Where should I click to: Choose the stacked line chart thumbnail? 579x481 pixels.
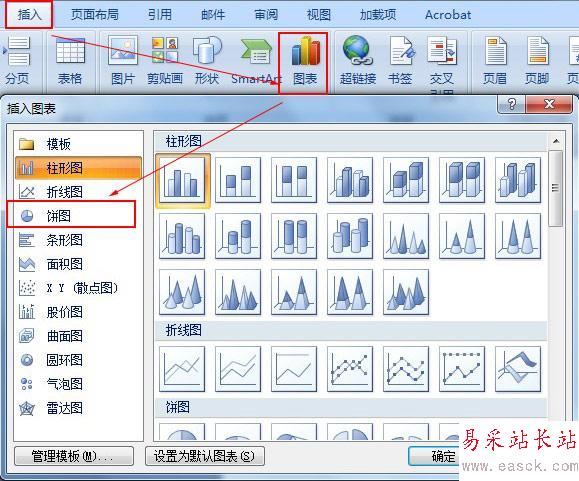(x=238, y=369)
